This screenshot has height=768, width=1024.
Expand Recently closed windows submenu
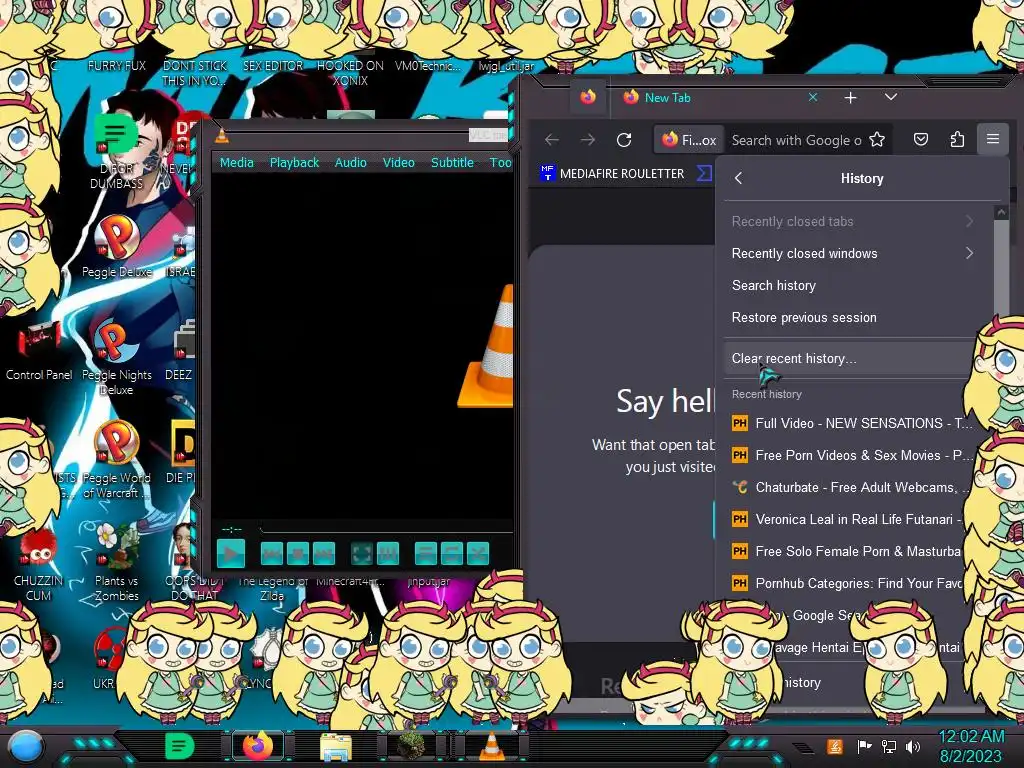click(852, 253)
